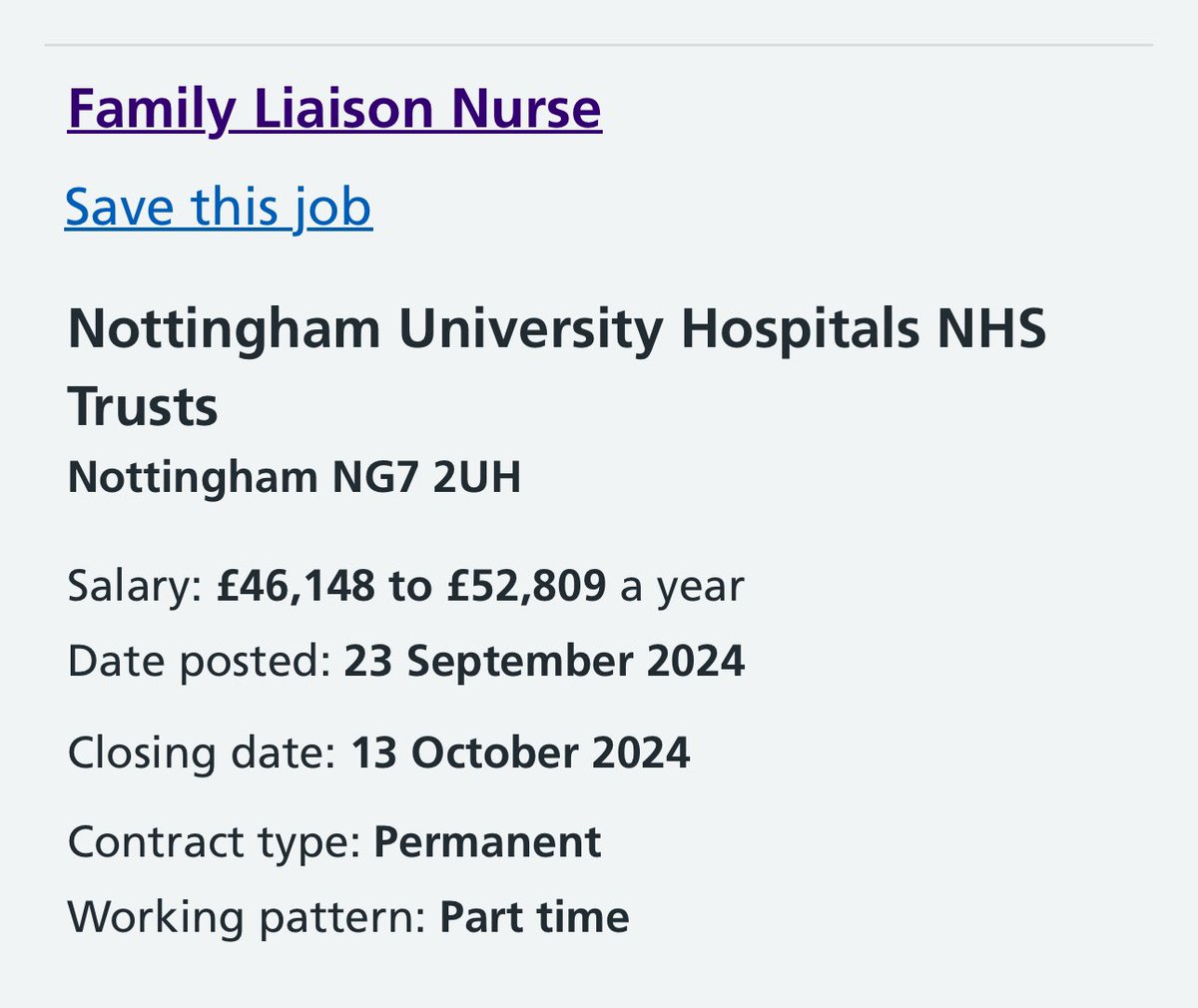The width and height of the screenshot is (1198, 1008).
Task: Click the Working pattern label
Action: click(247, 918)
